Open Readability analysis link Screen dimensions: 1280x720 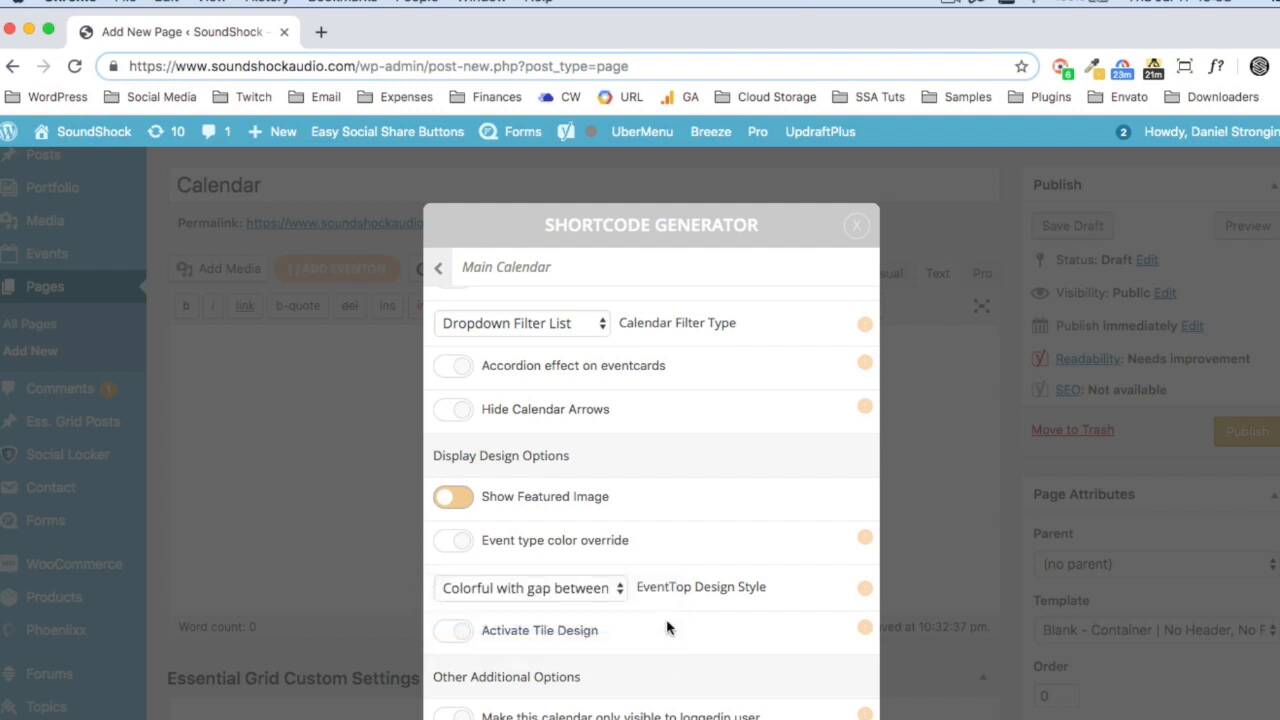point(1088,359)
